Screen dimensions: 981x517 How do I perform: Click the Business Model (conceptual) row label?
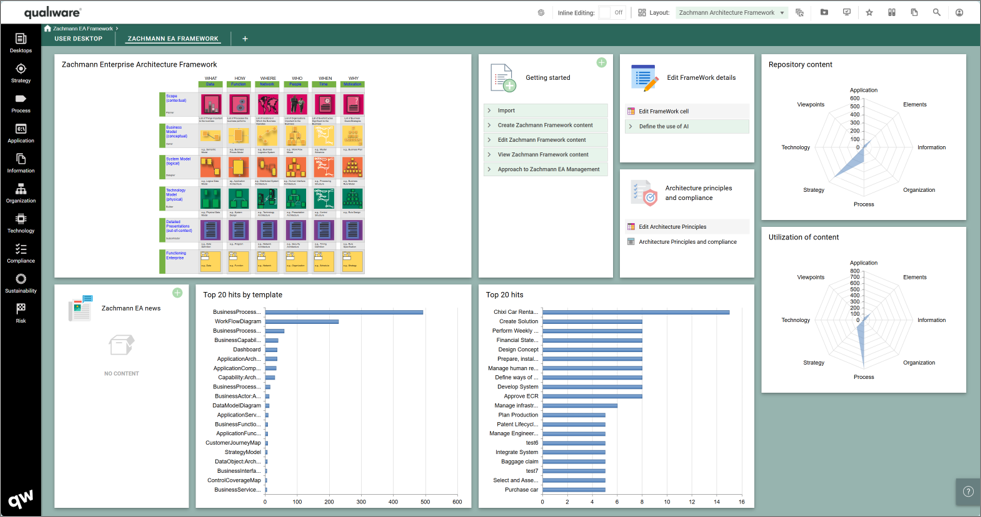176,131
